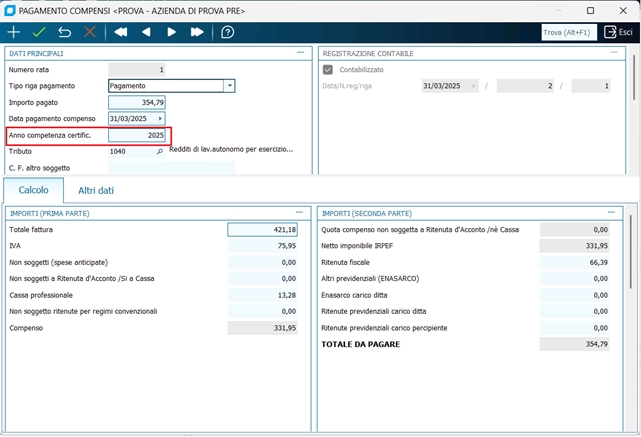Viewport: 641px width, 437px height.
Task: Switch to the Altri dati tab
Action: pyautogui.click(x=96, y=190)
